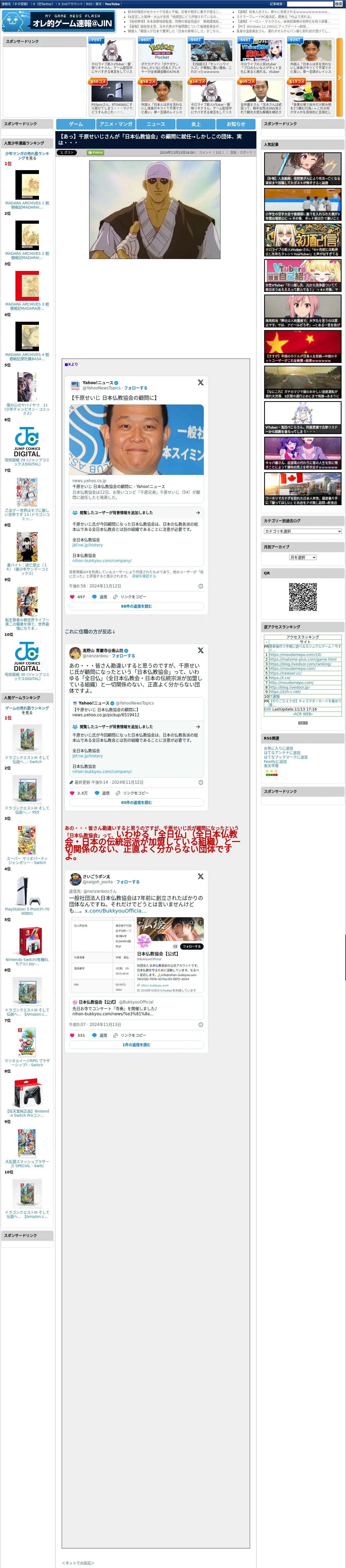This screenshot has height=1568, width=346.
Task: Open はてなブックマークに追加 link
Action: tap(286, 757)
